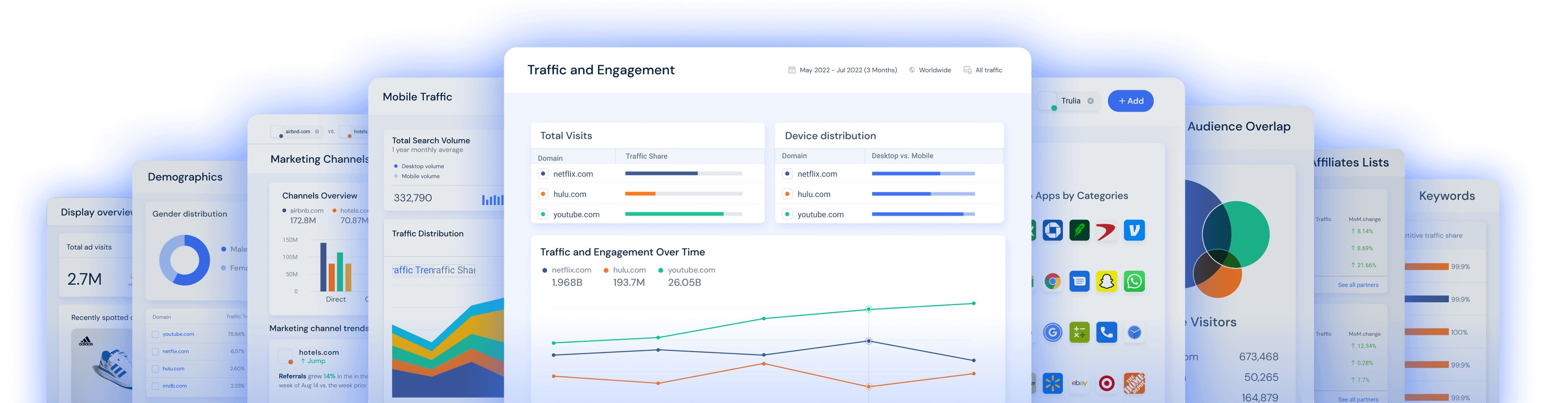Click the bar chart icon beside 332,790

492,199
